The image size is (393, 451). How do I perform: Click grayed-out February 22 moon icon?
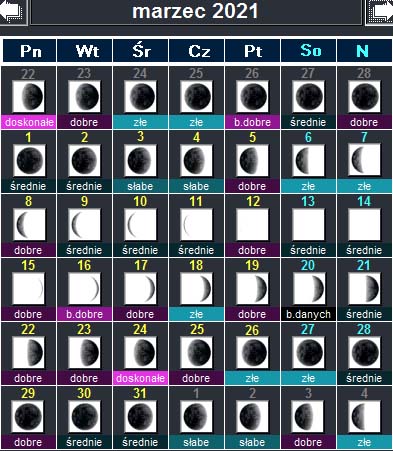[28, 96]
